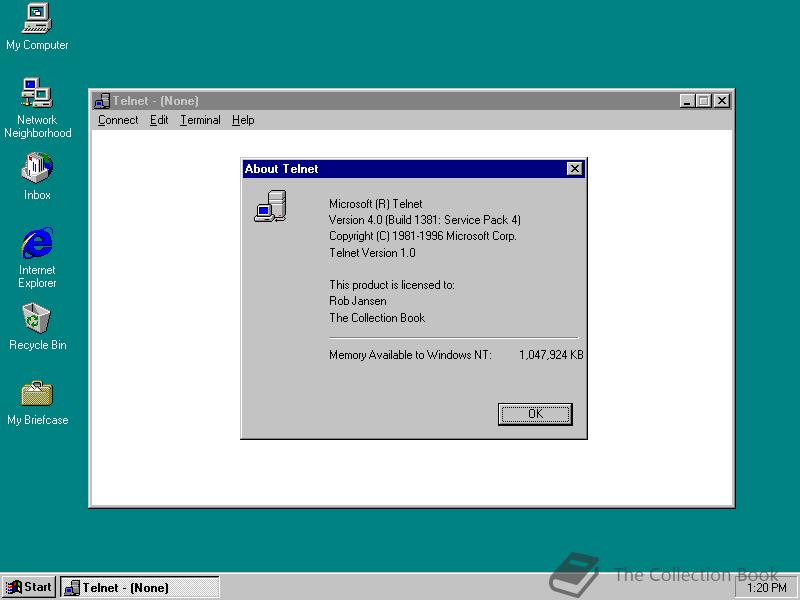This screenshot has width=800, height=600.
Task: Click the 'Microsoft (R) Telnet' text
Action: click(376, 204)
